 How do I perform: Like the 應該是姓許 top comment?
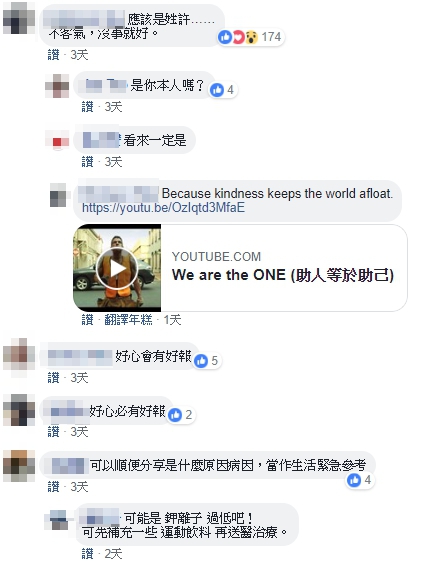coord(54,55)
